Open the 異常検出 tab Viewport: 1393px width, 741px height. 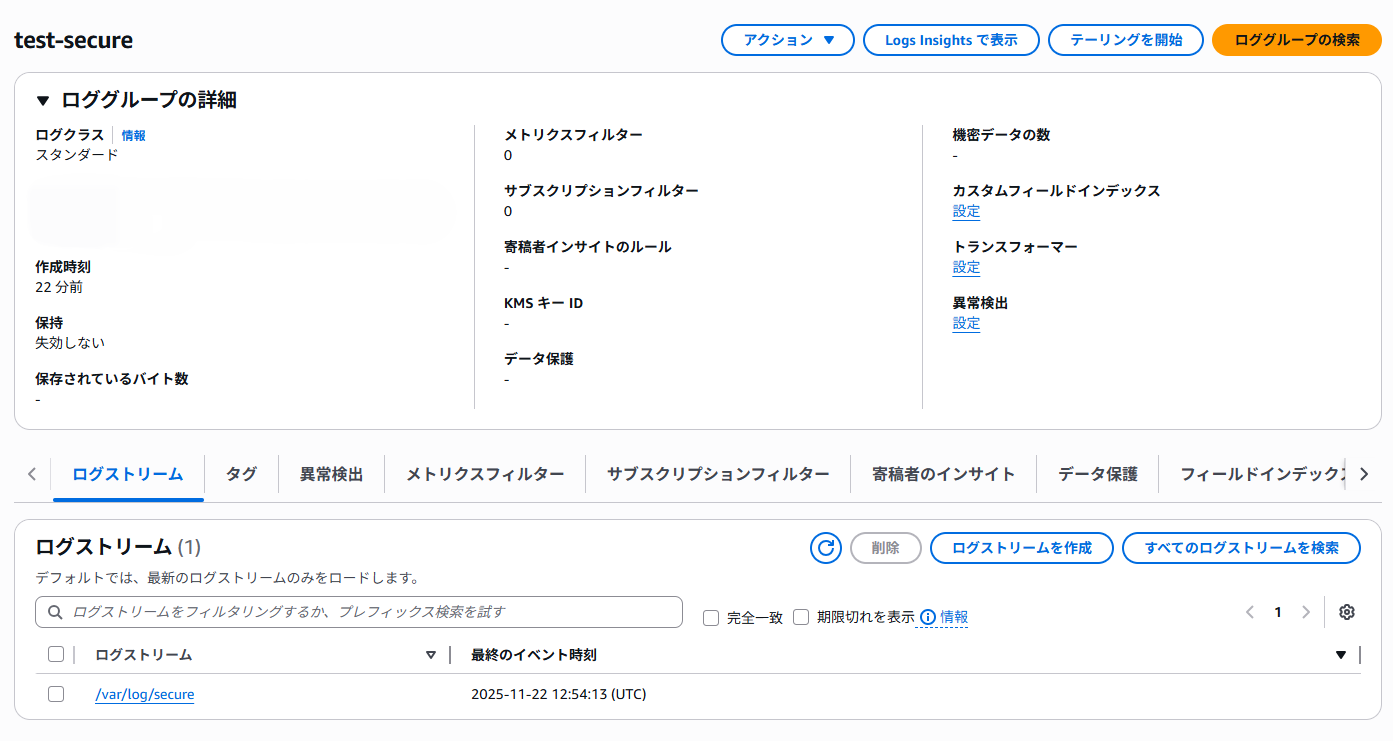331,473
